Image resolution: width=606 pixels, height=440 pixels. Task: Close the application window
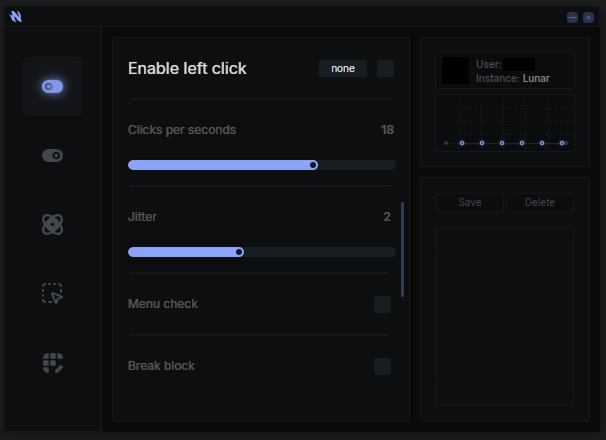[x=588, y=17]
